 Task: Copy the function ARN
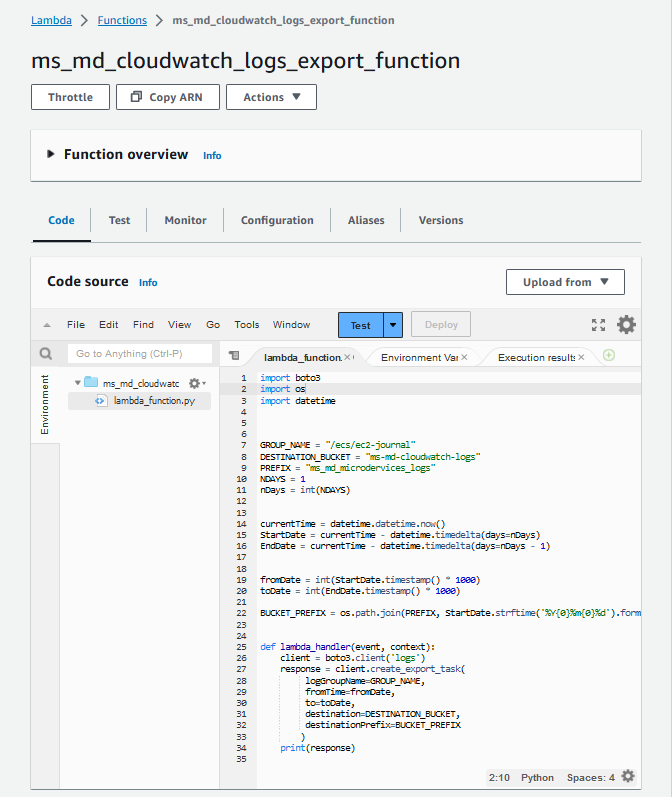[x=168, y=97]
